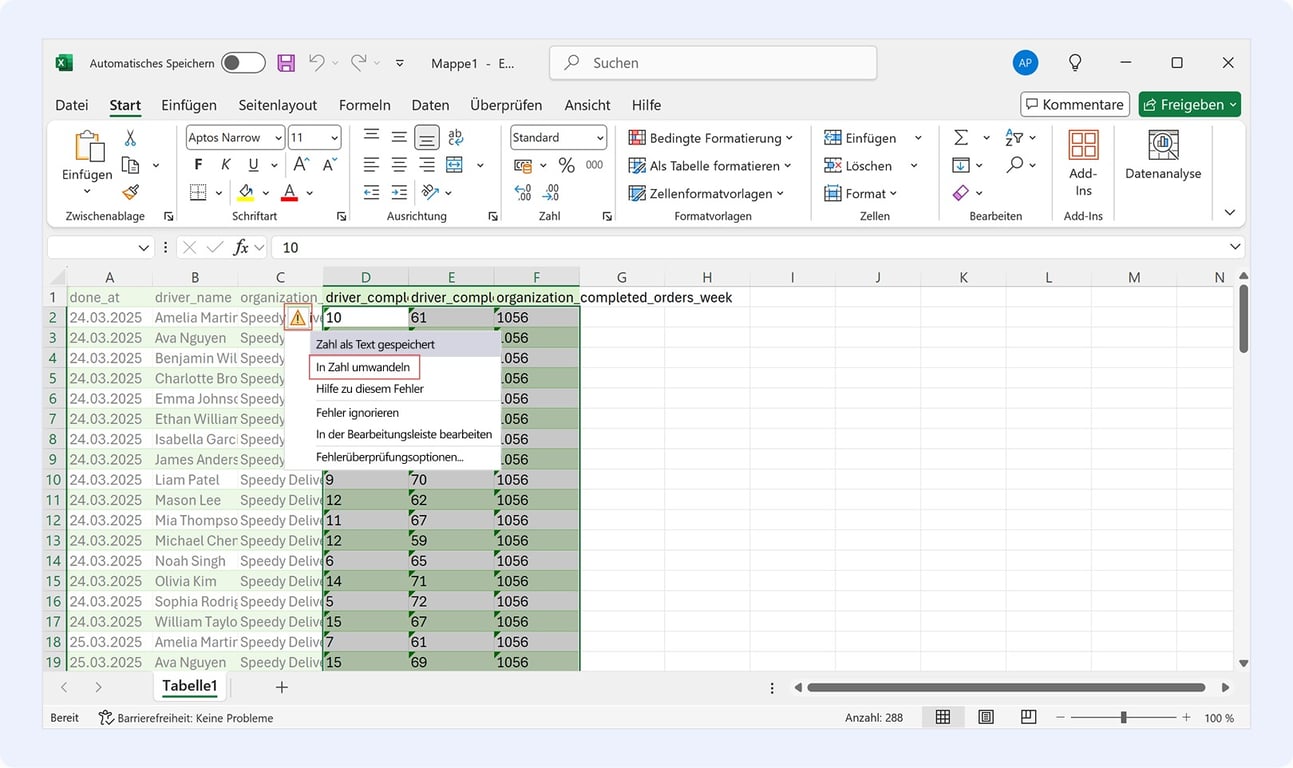Click Löschen in Zellen group
The width and height of the screenshot is (1293, 768).
tap(858, 165)
